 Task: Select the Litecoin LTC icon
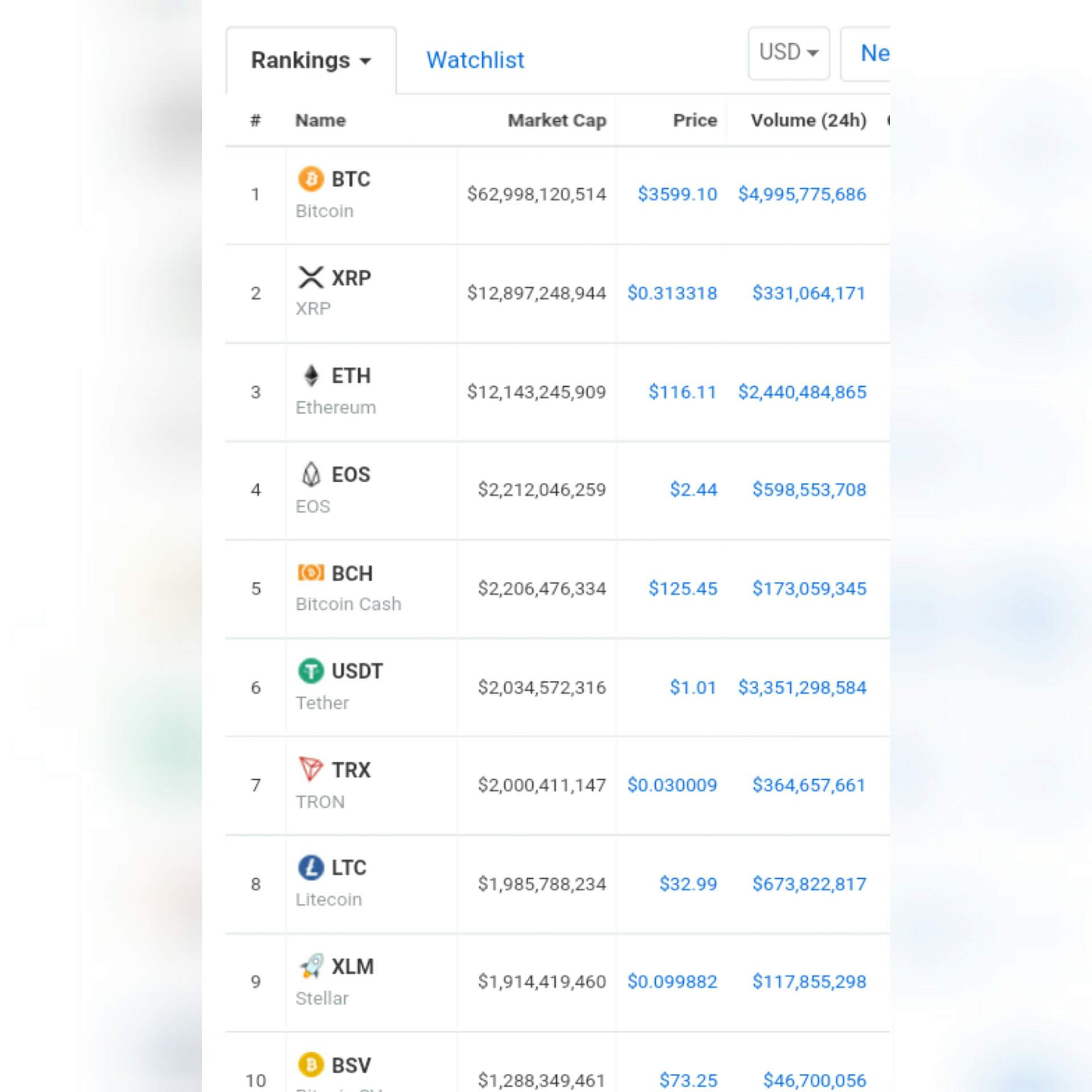[310, 868]
